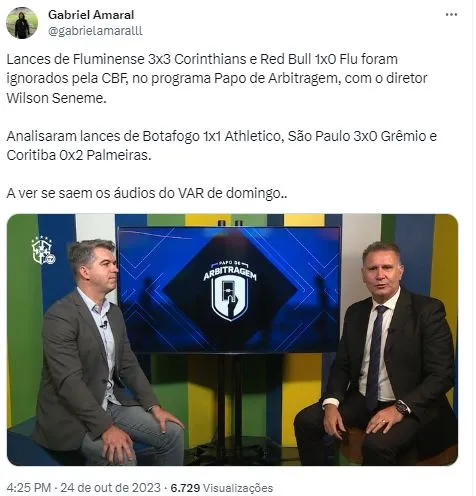Select the CBF crest logo in the photo

(x=43, y=250)
